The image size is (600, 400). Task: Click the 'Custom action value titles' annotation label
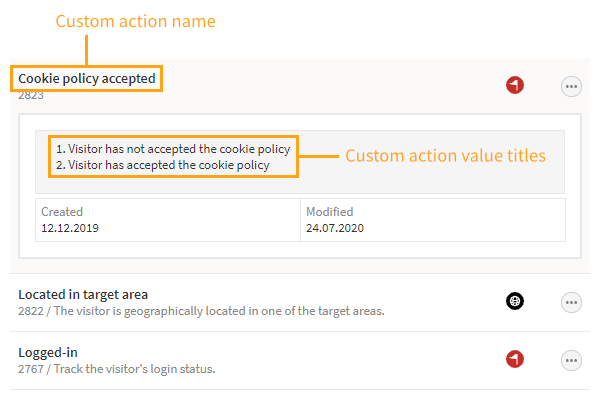445,156
